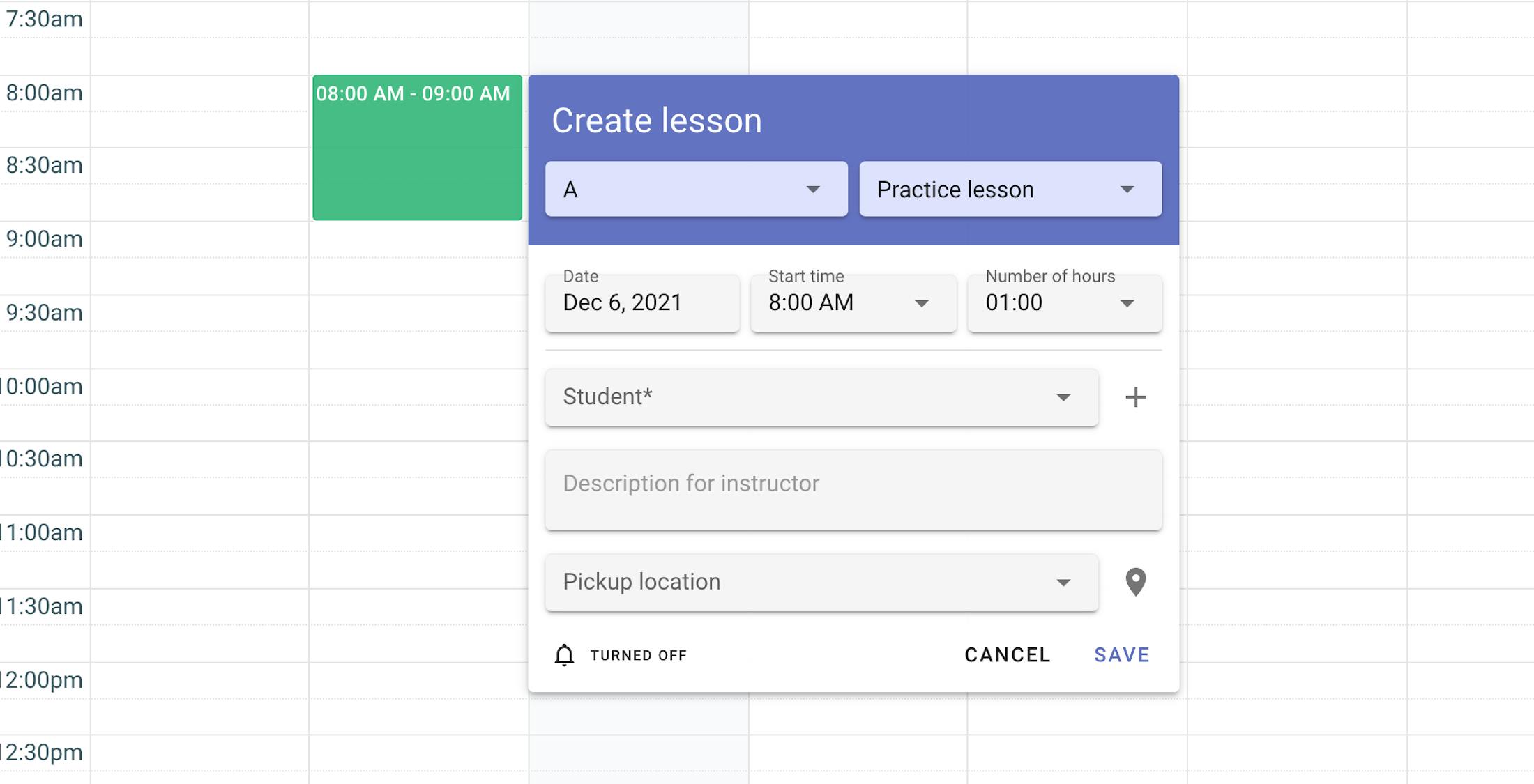Open the Practice lesson type dropdown
Image resolution: width=1534 pixels, height=784 pixels.
1010,190
